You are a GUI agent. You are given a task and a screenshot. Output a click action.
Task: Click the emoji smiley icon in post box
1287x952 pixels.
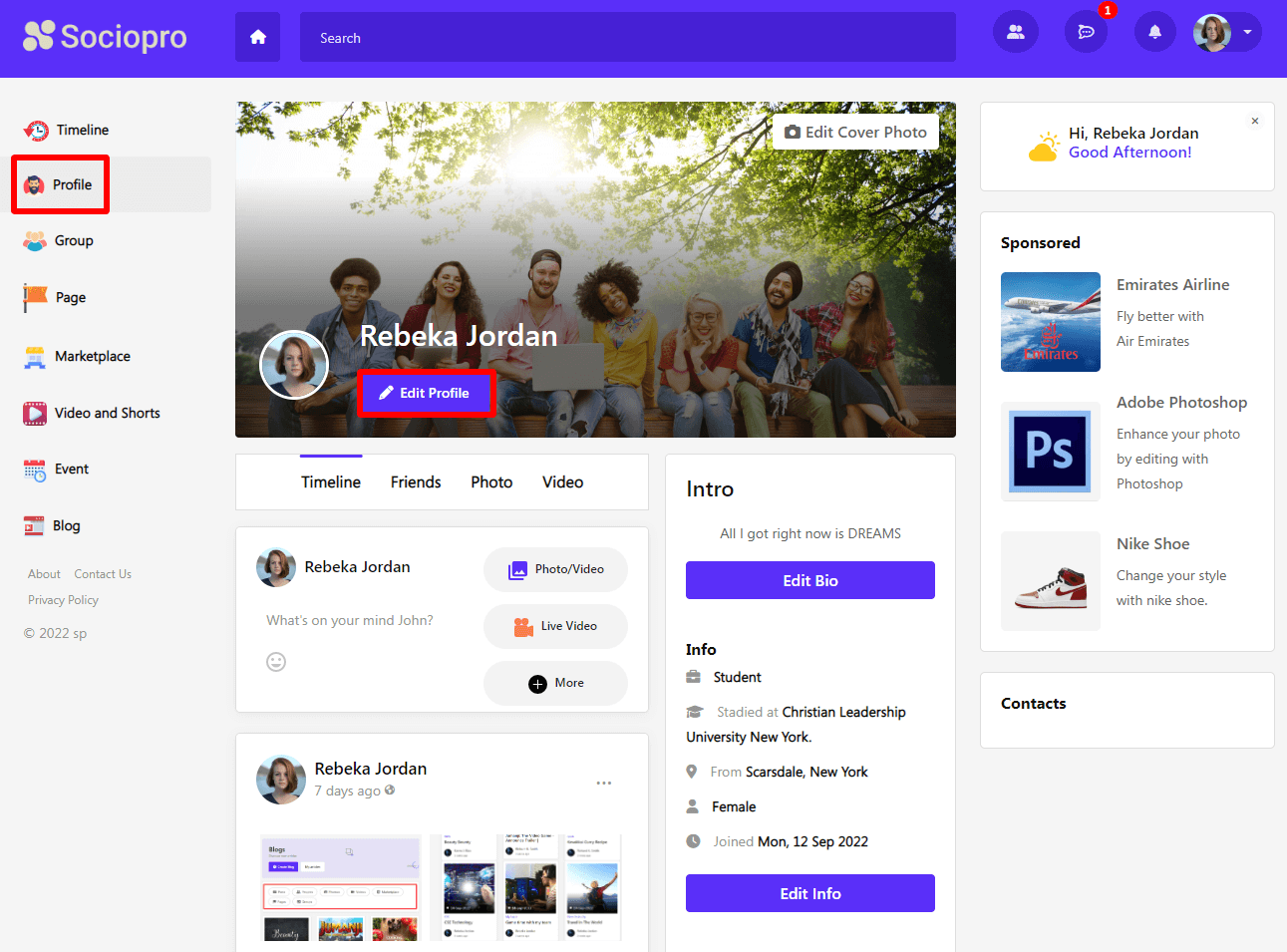pyautogui.click(x=276, y=662)
